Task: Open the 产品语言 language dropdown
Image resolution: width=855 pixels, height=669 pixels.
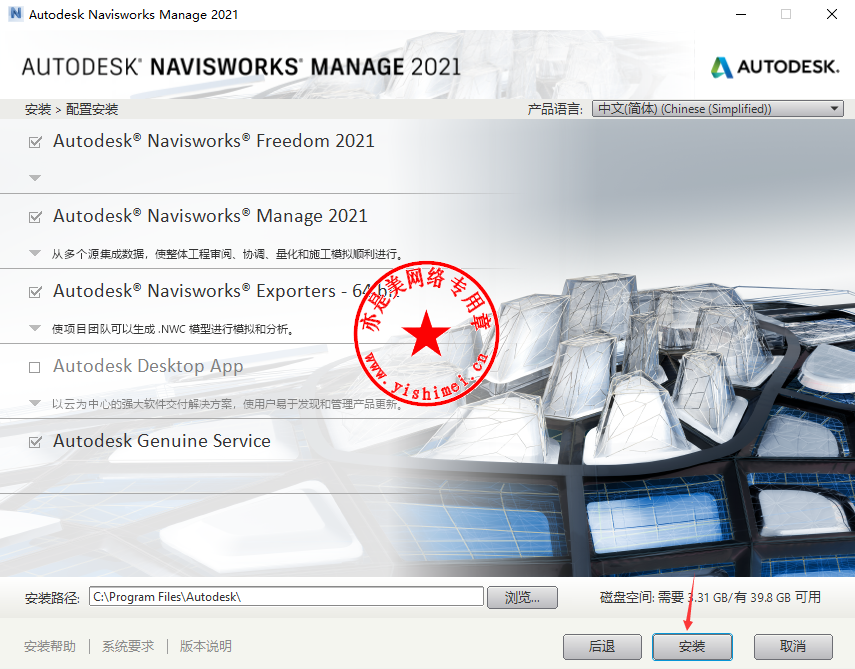Action: point(718,109)
